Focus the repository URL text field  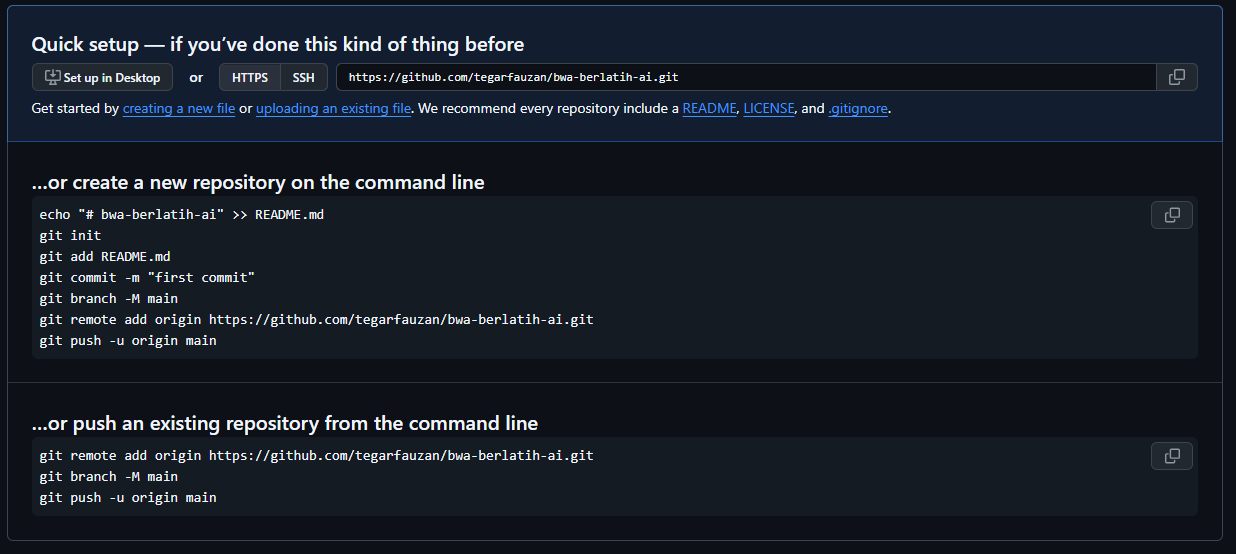tap(746, 77)
